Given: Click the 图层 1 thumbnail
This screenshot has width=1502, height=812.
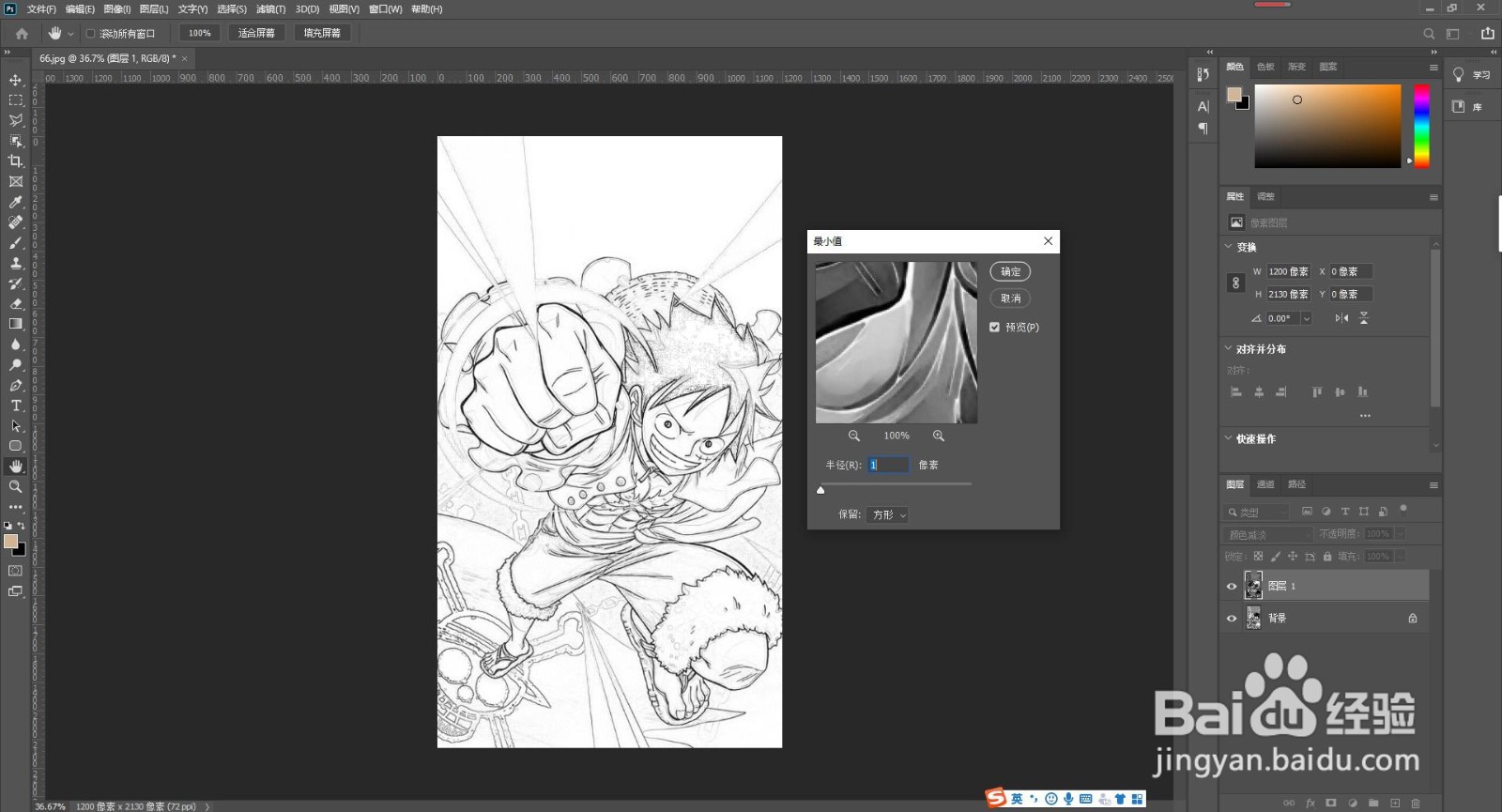Looking at the screenshot, I should pos(1253,586).
